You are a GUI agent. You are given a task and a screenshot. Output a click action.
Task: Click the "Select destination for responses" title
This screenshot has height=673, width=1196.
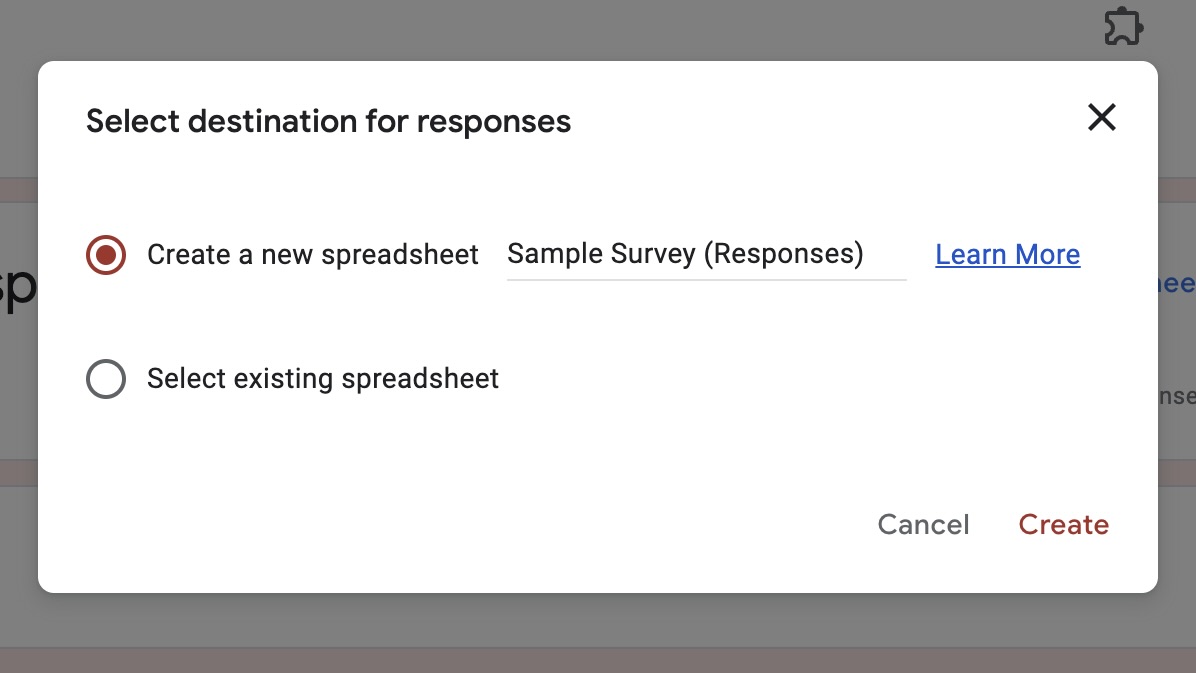(x=328, y=122)
